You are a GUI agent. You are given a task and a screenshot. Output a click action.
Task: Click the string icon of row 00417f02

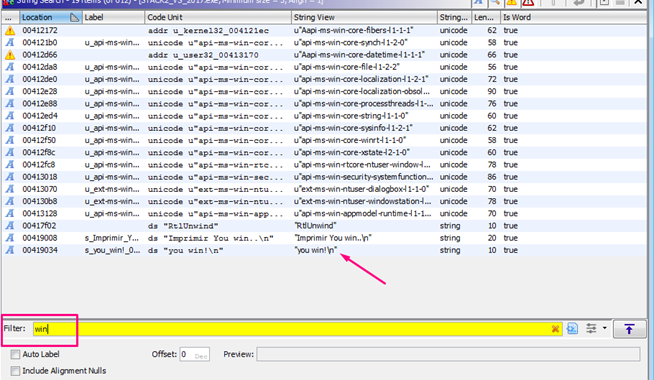10,226
